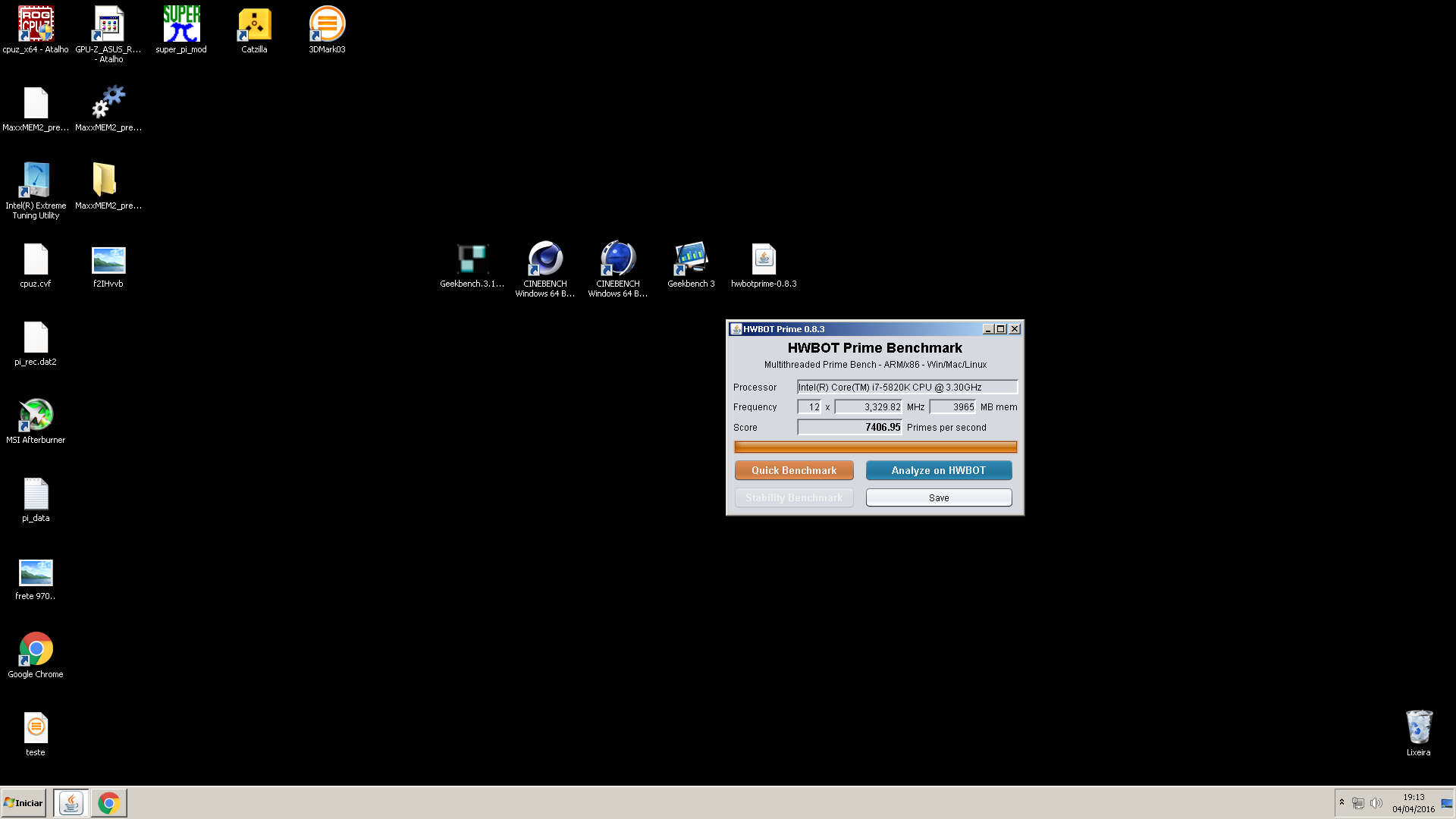
Task: Launch MSI Afterburner shortcut
Action: click(36, 415)
